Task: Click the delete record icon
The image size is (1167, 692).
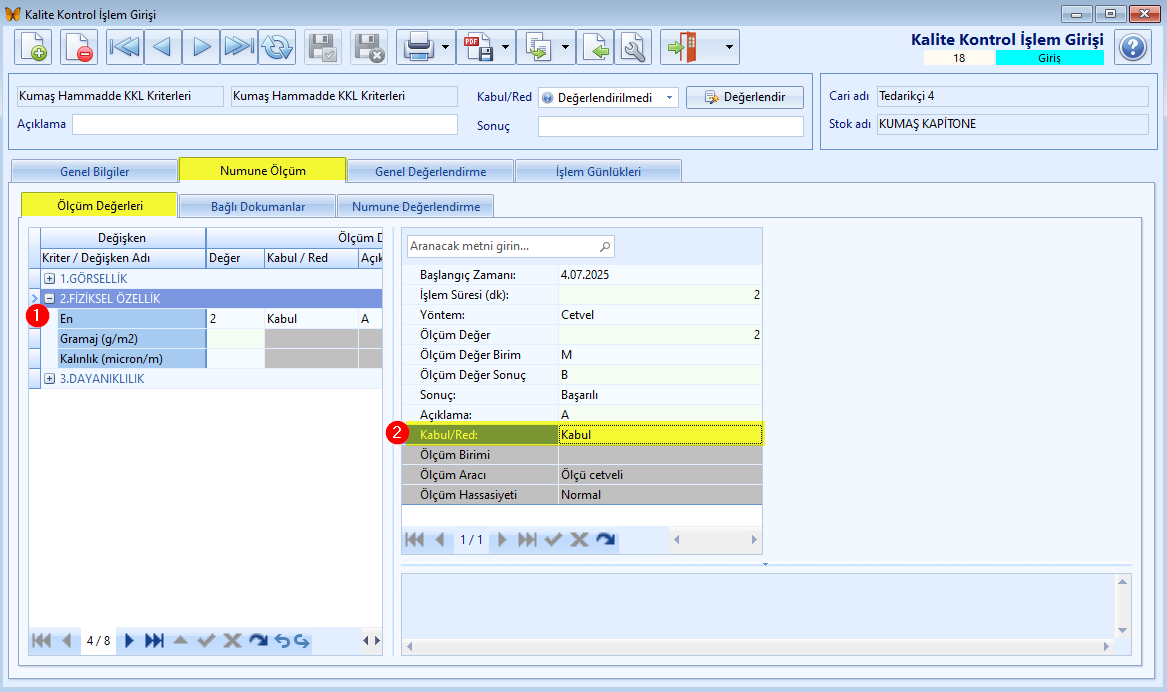Action: [x=78, y=47]
